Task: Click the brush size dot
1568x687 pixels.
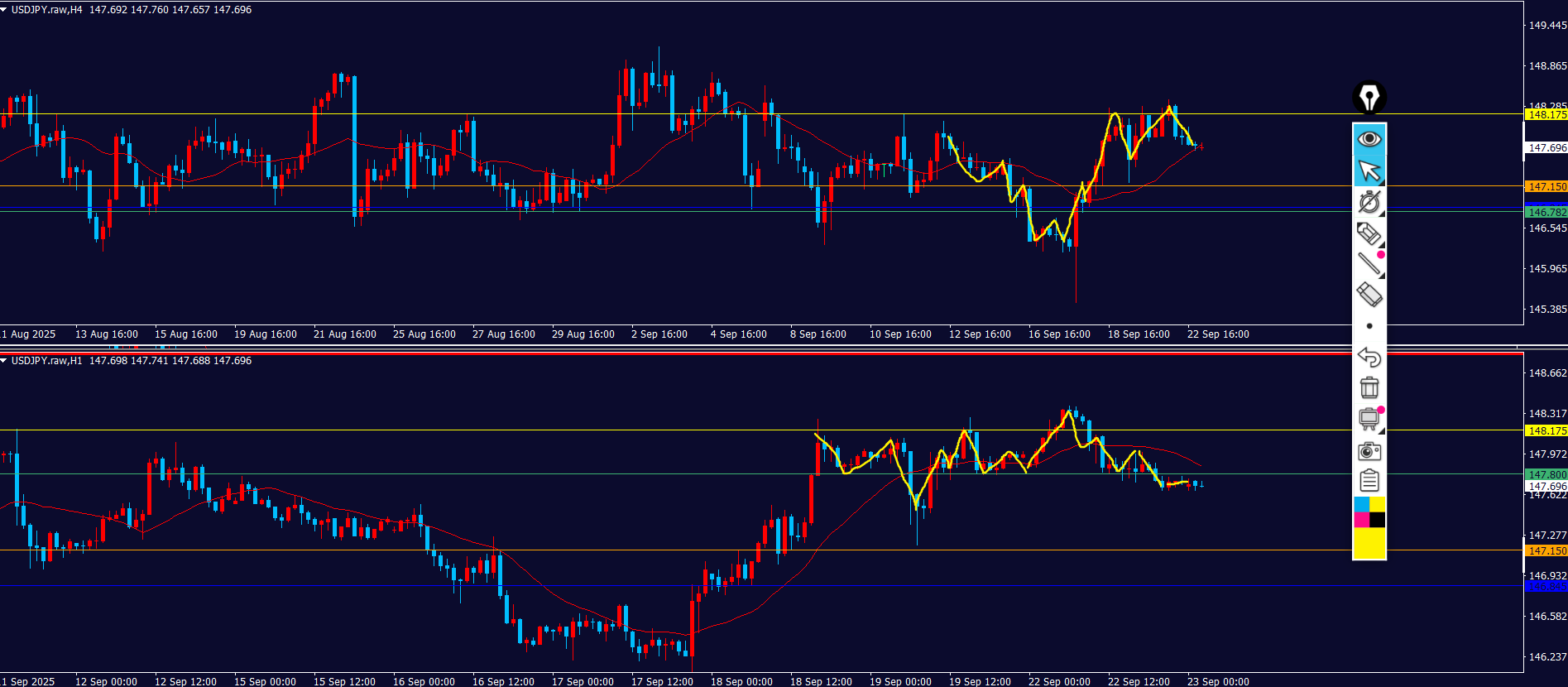Action: pos(1369,326)
